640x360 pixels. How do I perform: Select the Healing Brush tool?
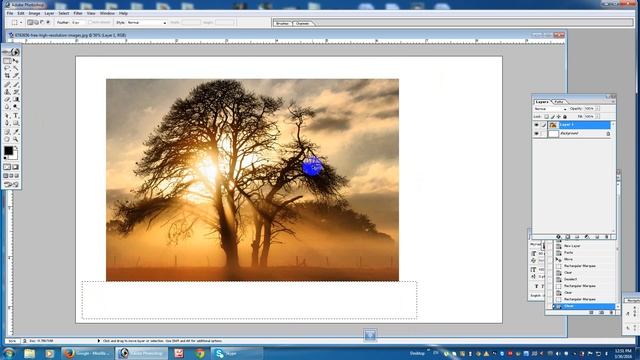coord(7,84)
